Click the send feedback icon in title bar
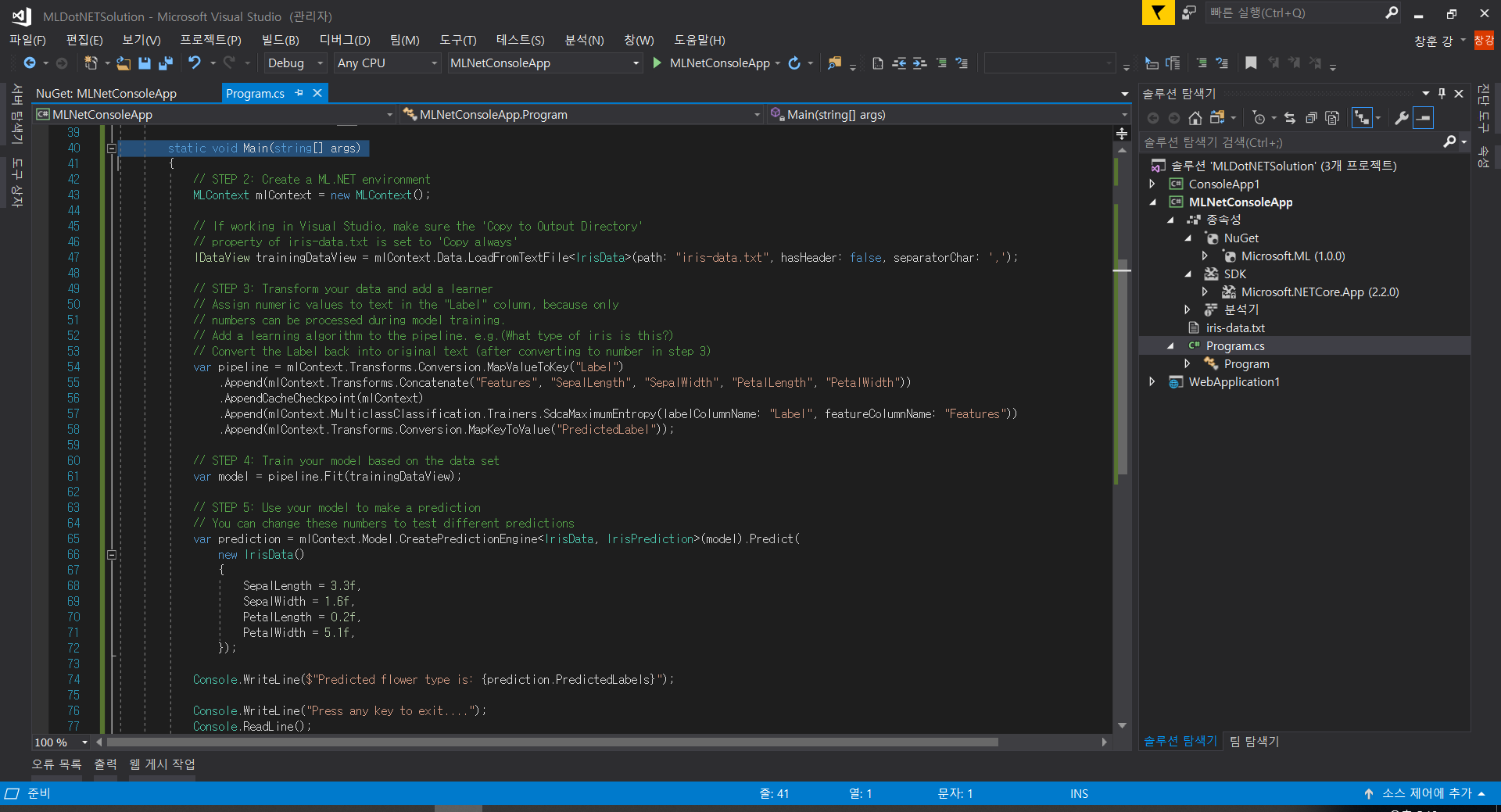1501x812 pixels. (x=1189, y=13)
